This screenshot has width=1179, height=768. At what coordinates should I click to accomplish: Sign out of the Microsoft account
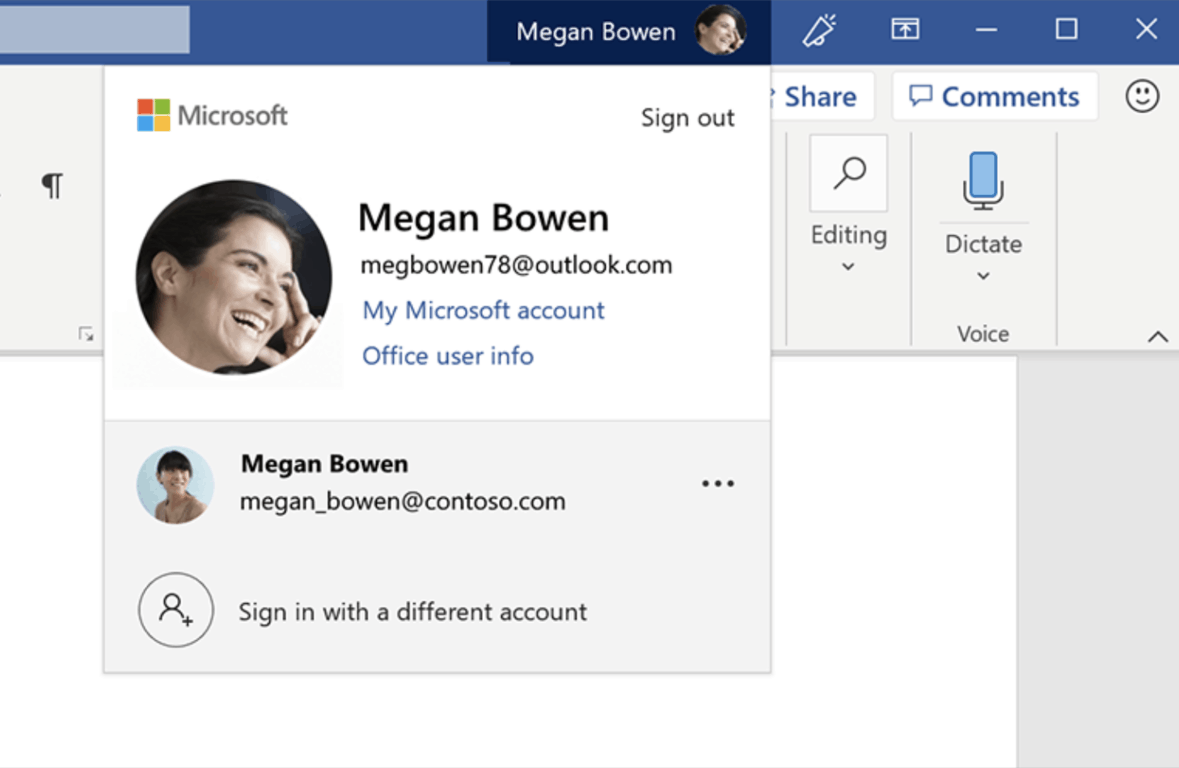click(687, 118)
